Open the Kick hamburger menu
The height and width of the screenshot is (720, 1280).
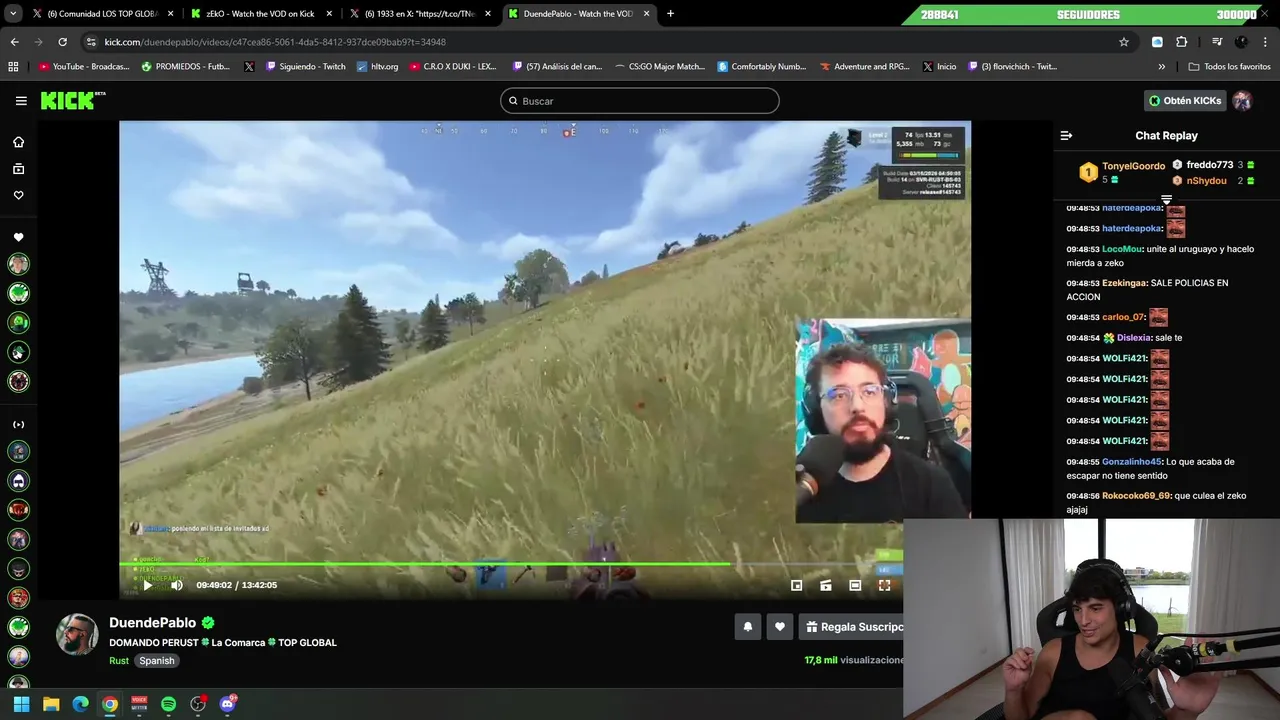(21, 101)
